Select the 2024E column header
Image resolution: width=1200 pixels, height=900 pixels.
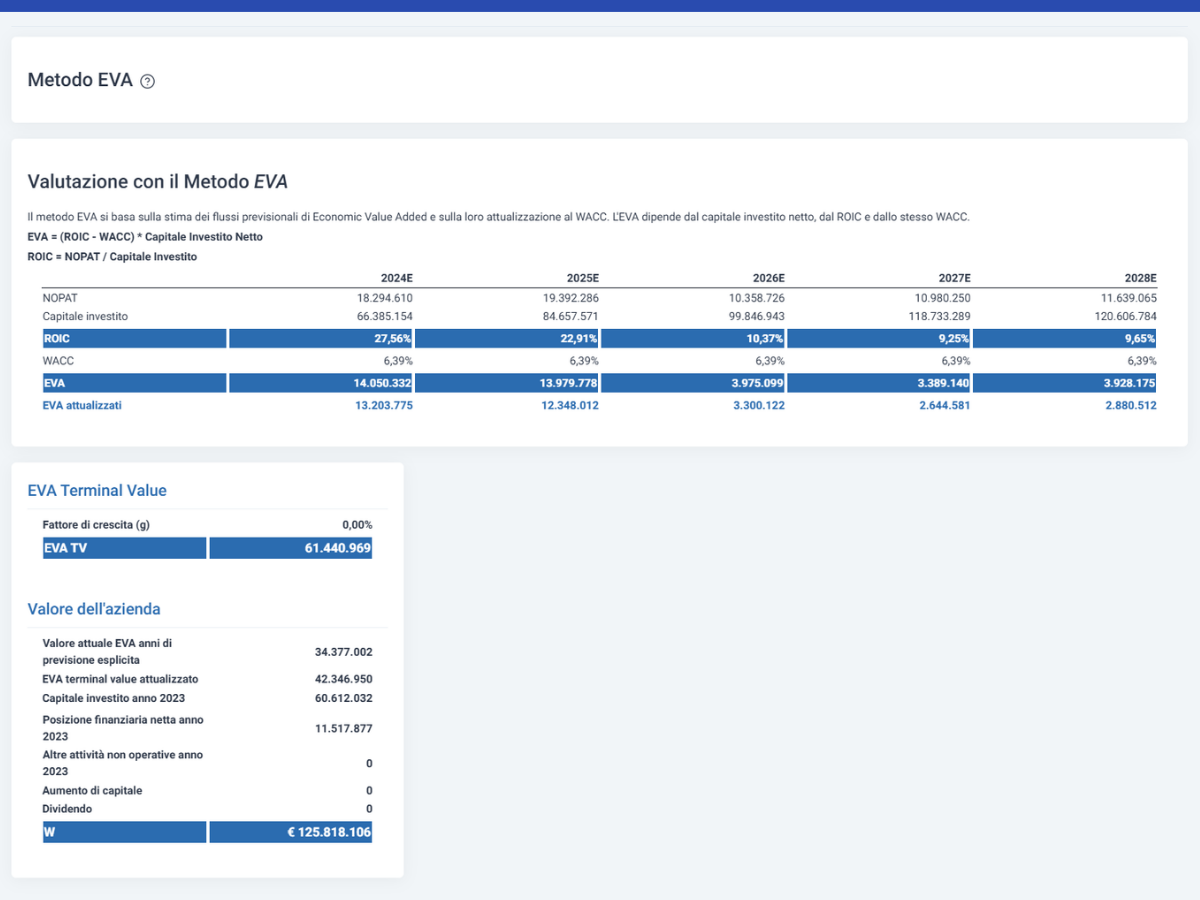(x=396, y=277)
